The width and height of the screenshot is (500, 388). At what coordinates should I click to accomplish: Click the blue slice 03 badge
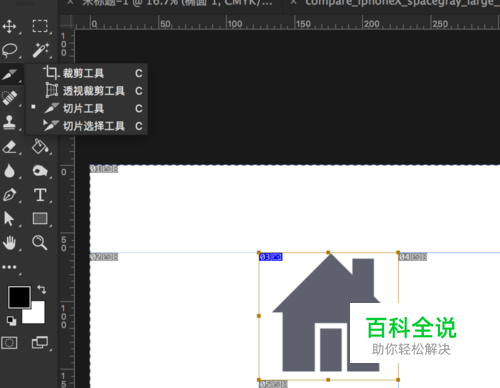pos(271,257)
